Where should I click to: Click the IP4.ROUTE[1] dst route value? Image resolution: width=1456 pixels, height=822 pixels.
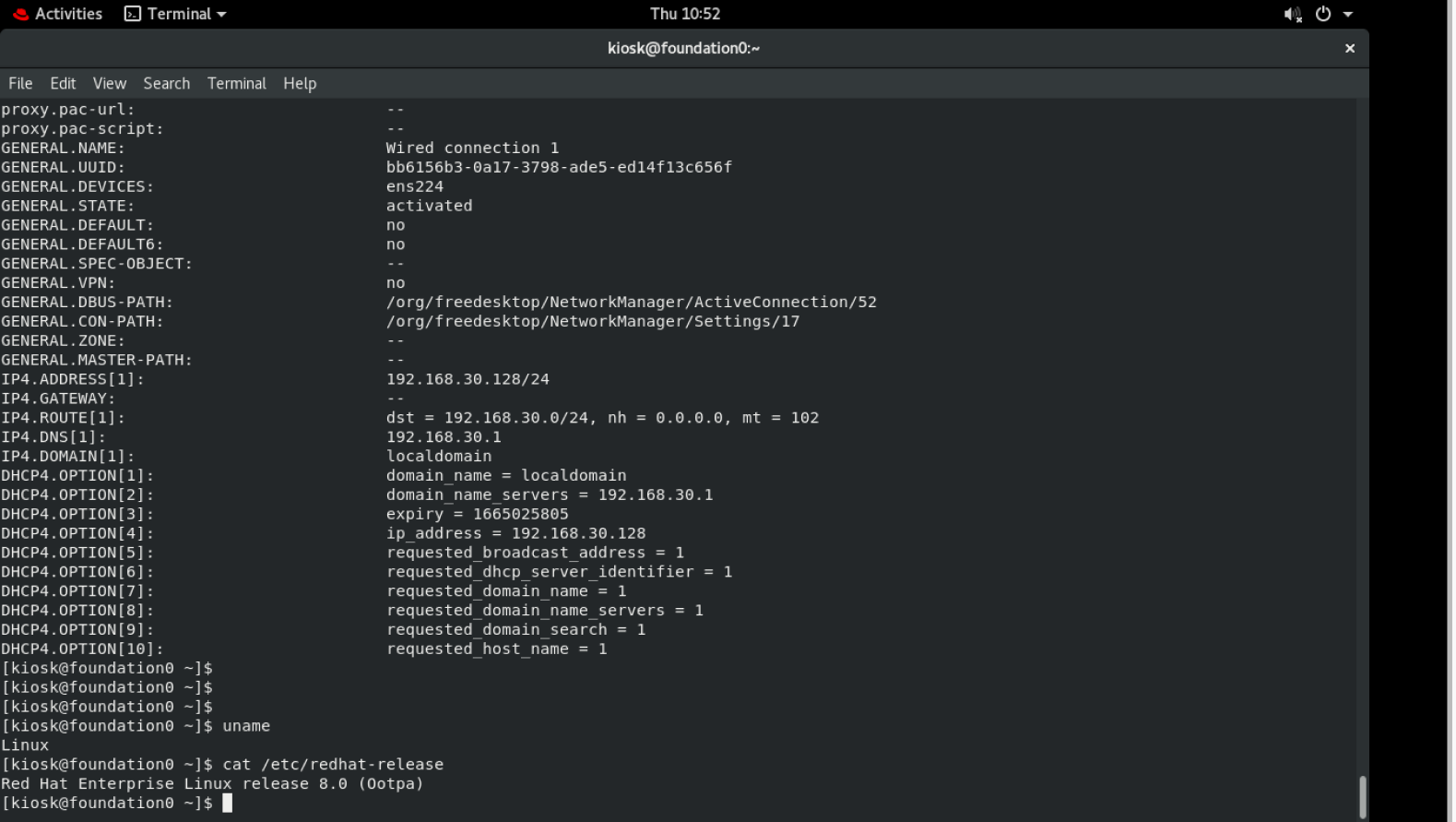[x=602, y=418]
